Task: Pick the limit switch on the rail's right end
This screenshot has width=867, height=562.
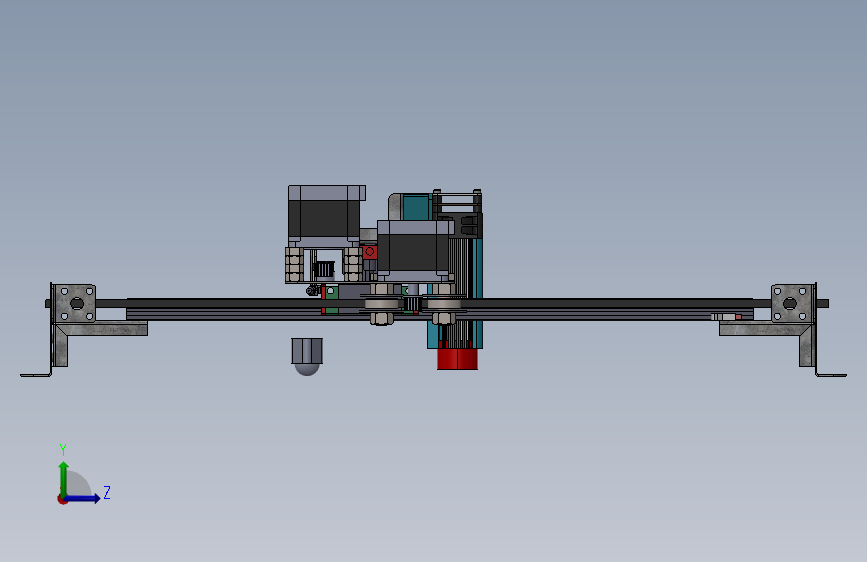Action: 727,316
